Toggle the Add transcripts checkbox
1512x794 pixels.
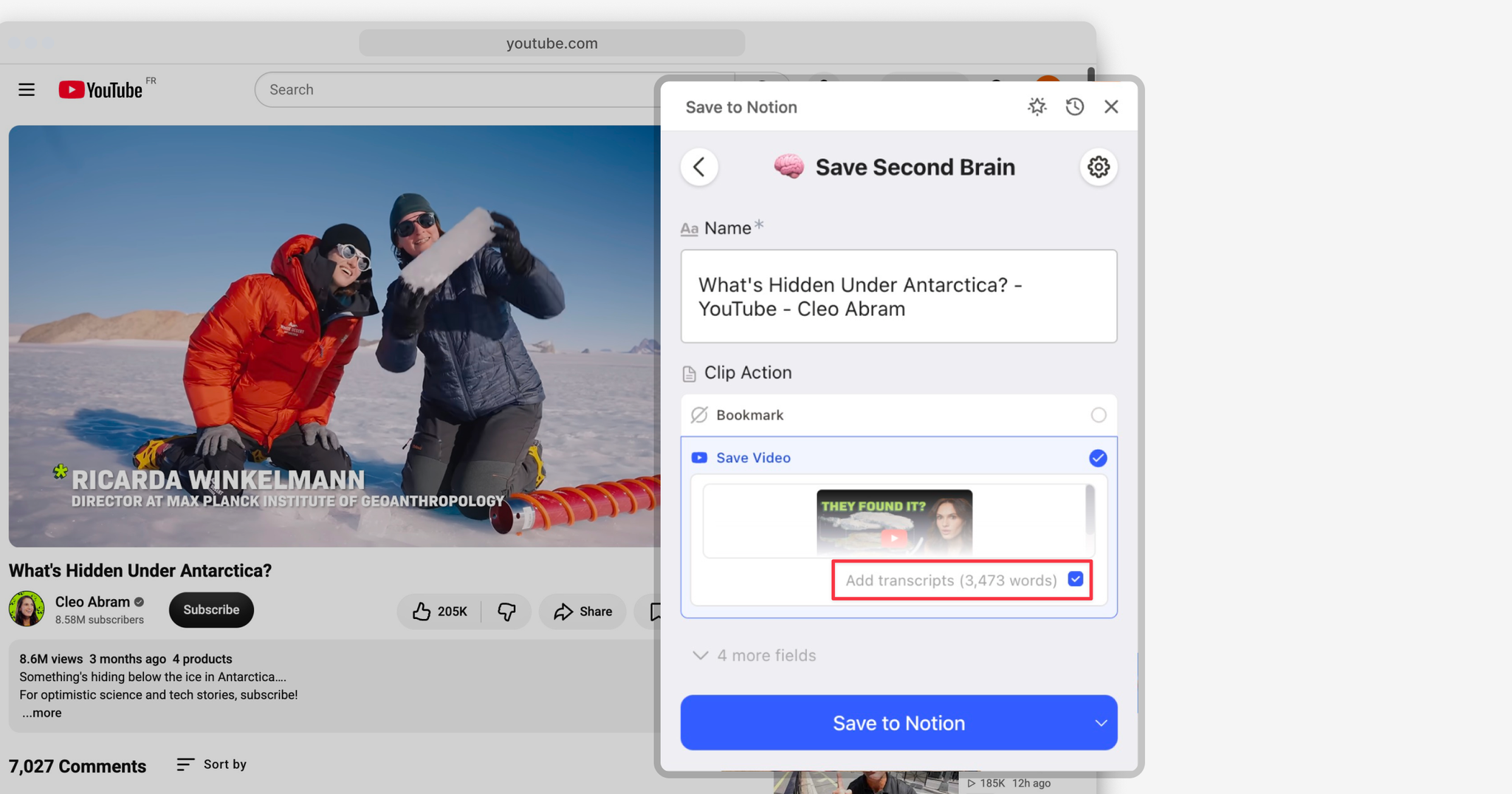click(x=1076, y=580)
